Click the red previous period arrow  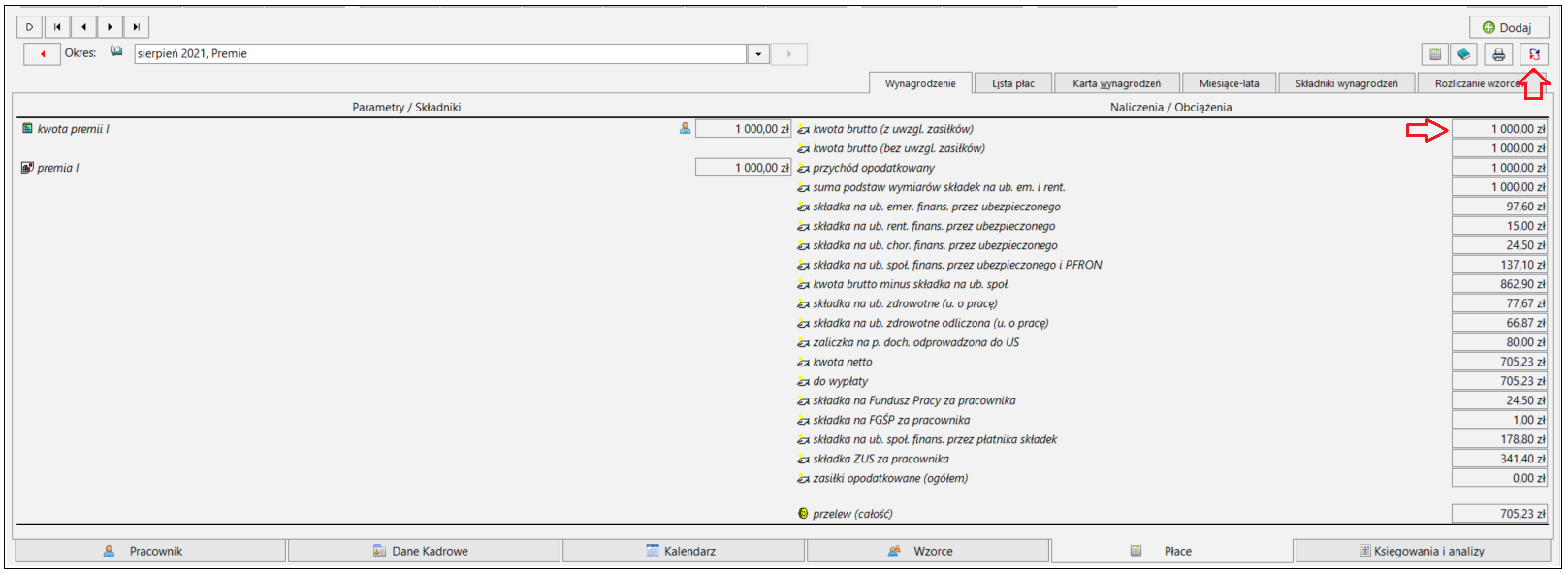coord(42,54)
